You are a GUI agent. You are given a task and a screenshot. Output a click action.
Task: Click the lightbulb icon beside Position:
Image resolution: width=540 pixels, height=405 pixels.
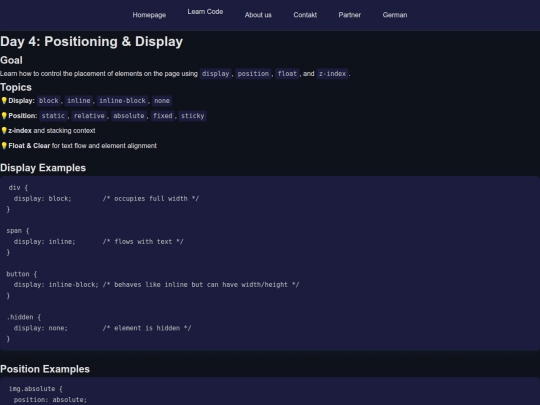click(4, 116)
